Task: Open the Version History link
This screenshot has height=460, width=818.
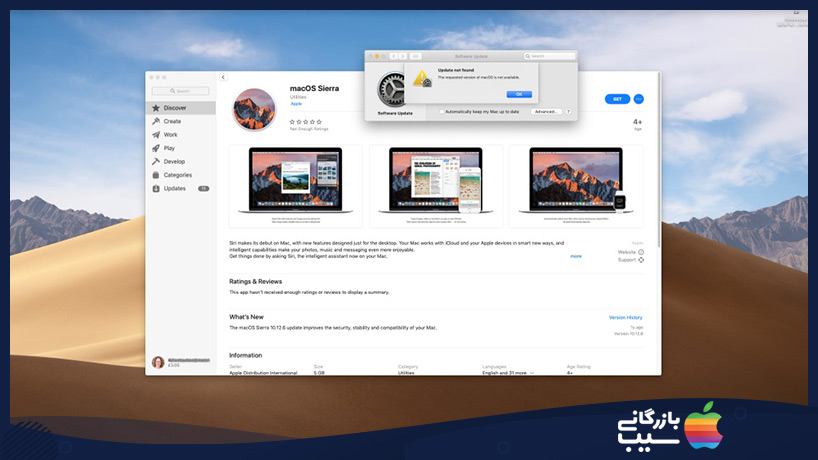Action: click(625, 317)
